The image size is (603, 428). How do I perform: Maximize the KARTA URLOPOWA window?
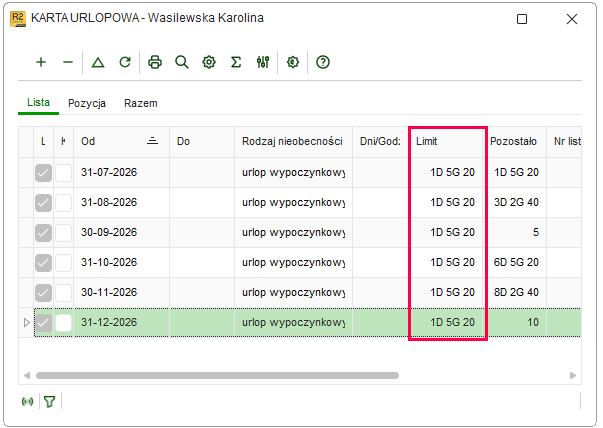coord(521,19)
